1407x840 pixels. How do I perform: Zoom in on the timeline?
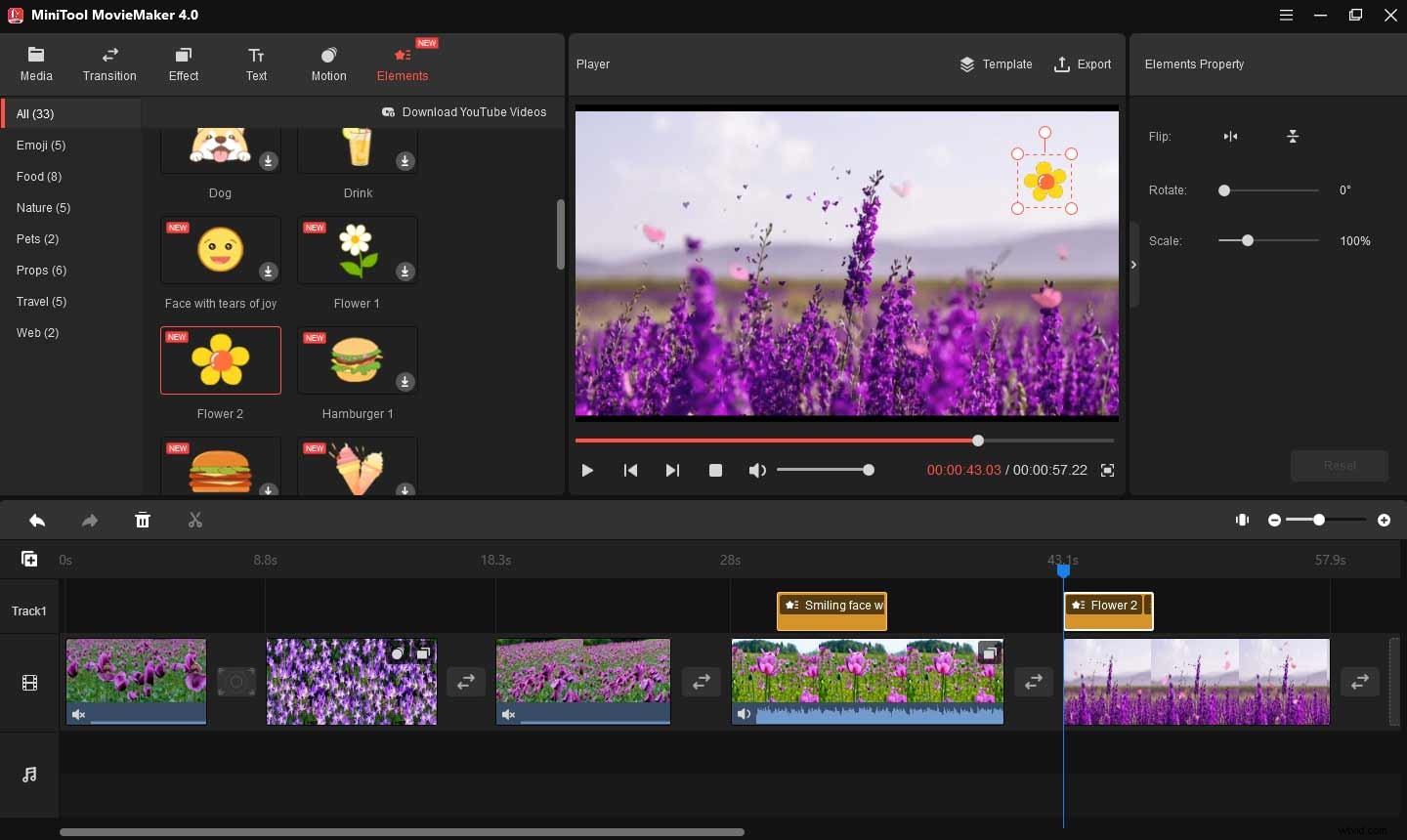coord(1385,521)
